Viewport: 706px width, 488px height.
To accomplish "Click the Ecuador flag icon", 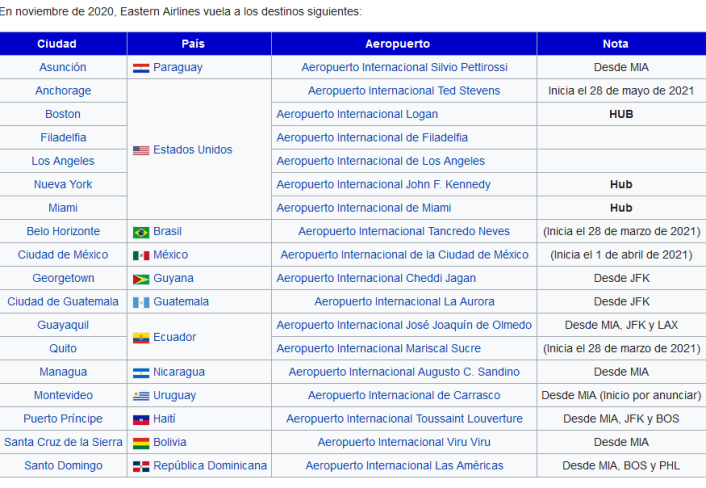I will pos(141,338).
